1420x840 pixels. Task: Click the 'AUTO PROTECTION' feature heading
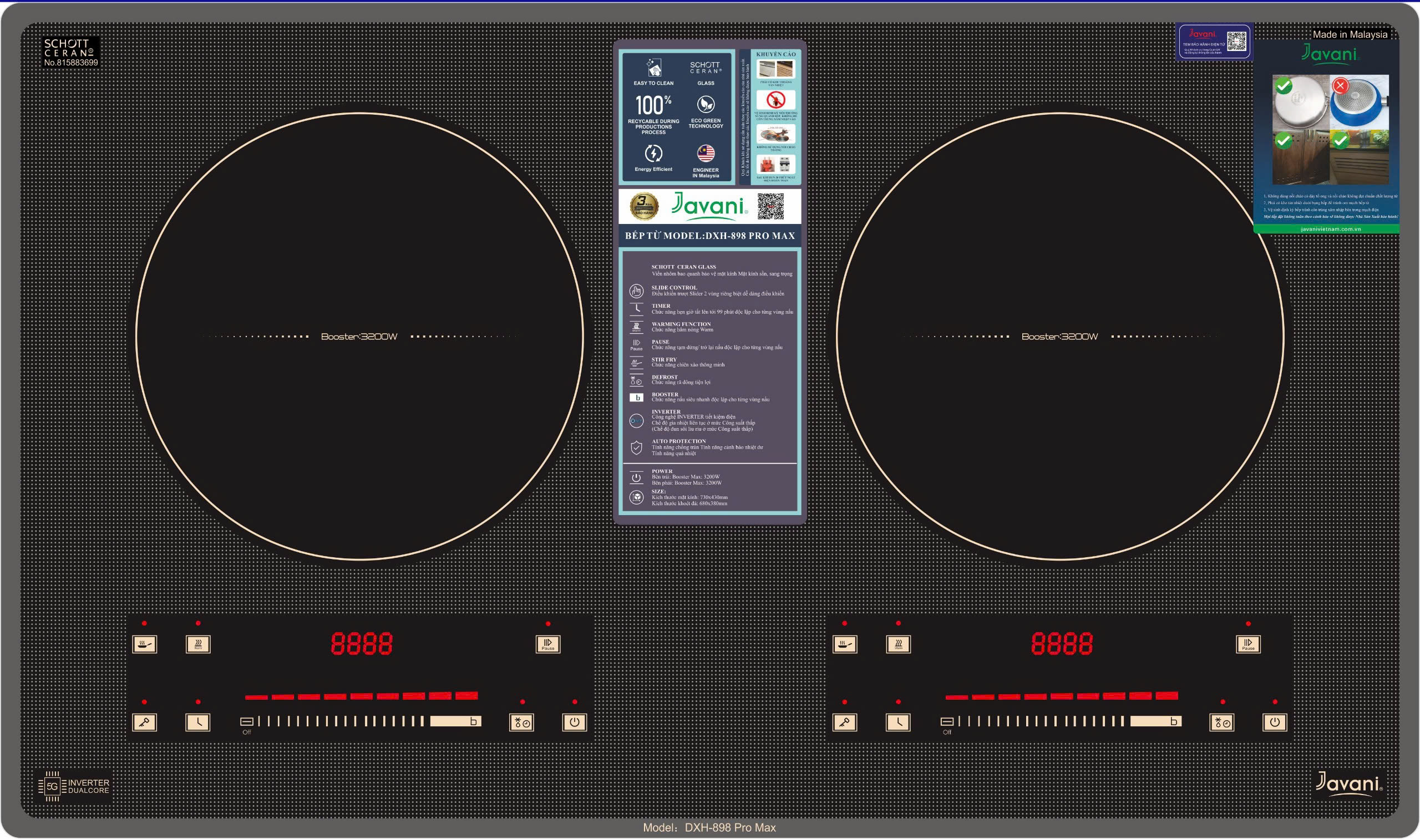(x=678, y=441)
